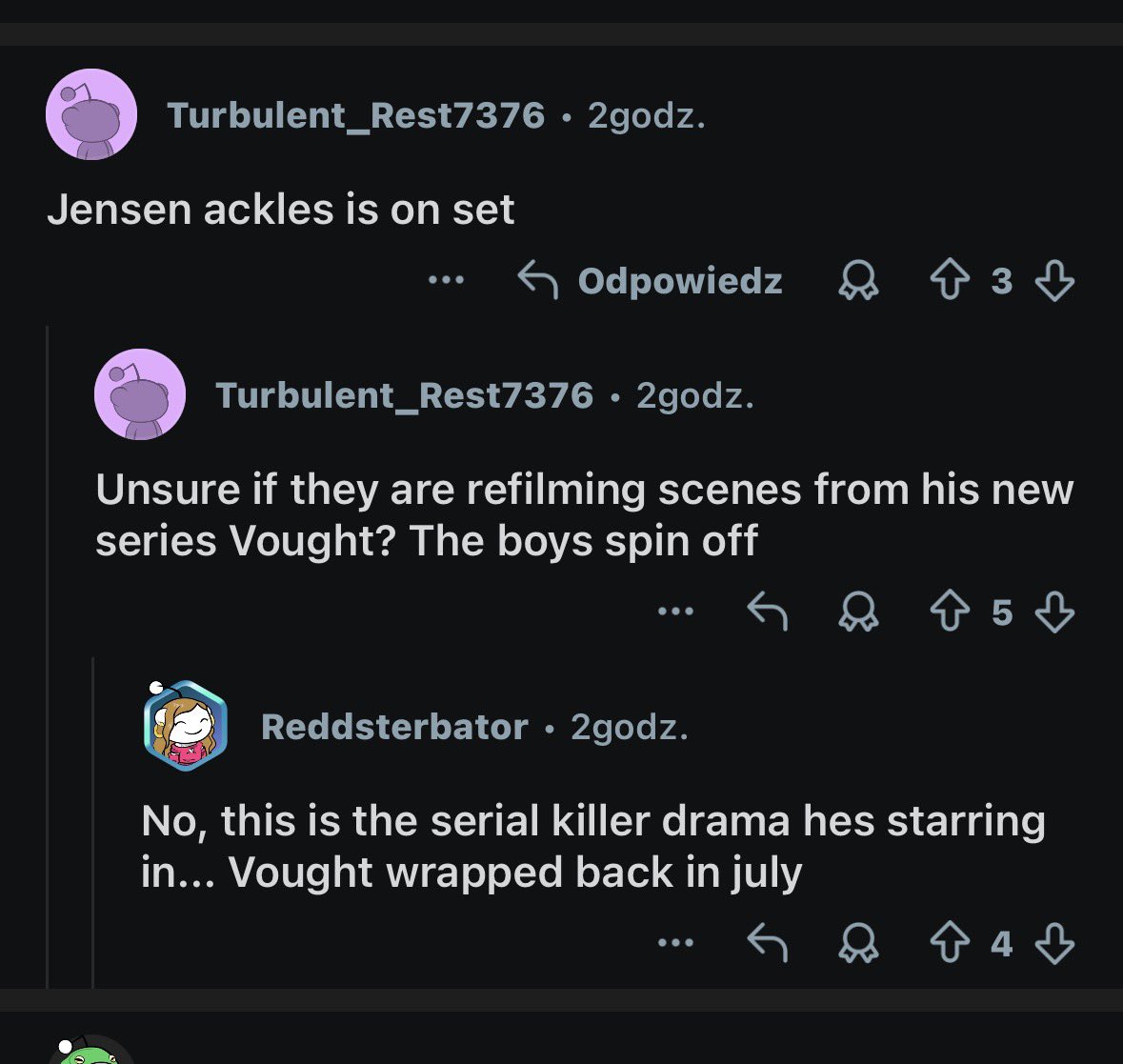
Task: Click Odpowiedz to reply to first comment
Action: pyautogui.click(x=651, y=280)
